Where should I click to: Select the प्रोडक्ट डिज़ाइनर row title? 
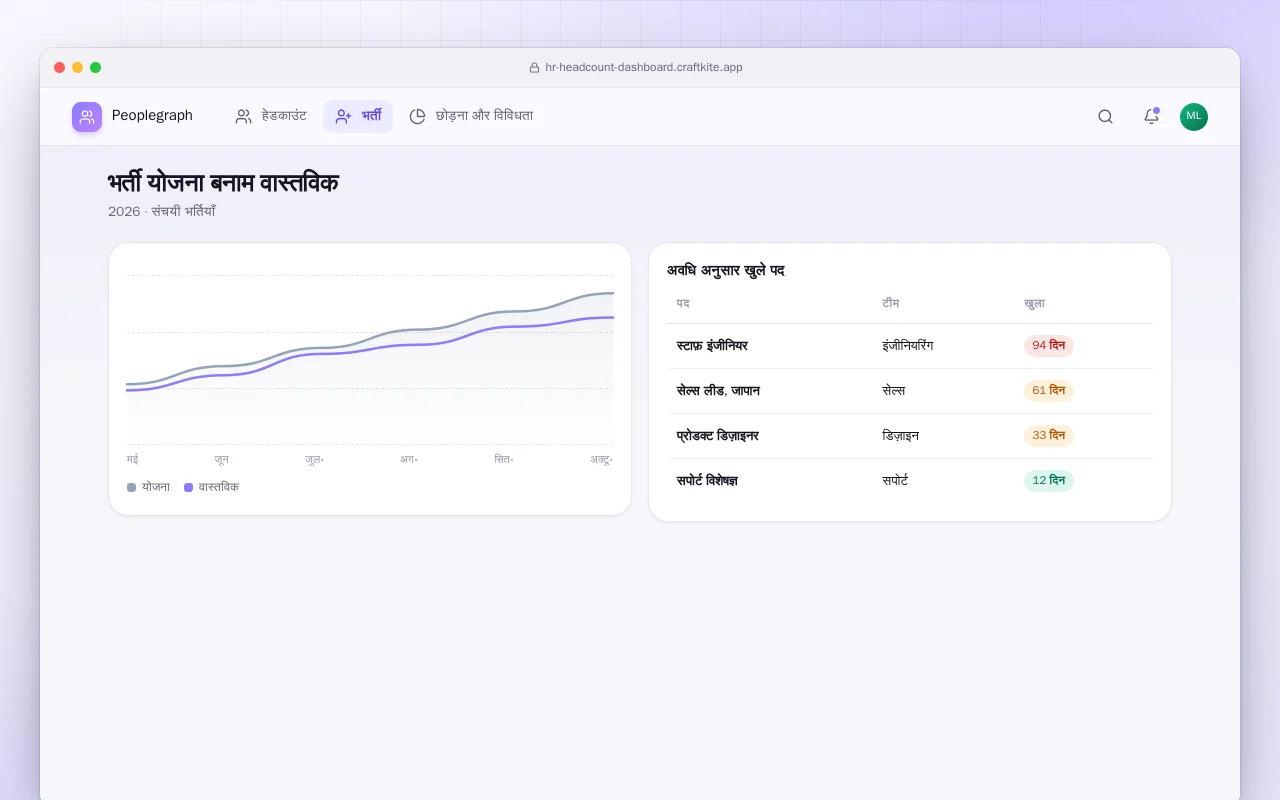[717, 436]
